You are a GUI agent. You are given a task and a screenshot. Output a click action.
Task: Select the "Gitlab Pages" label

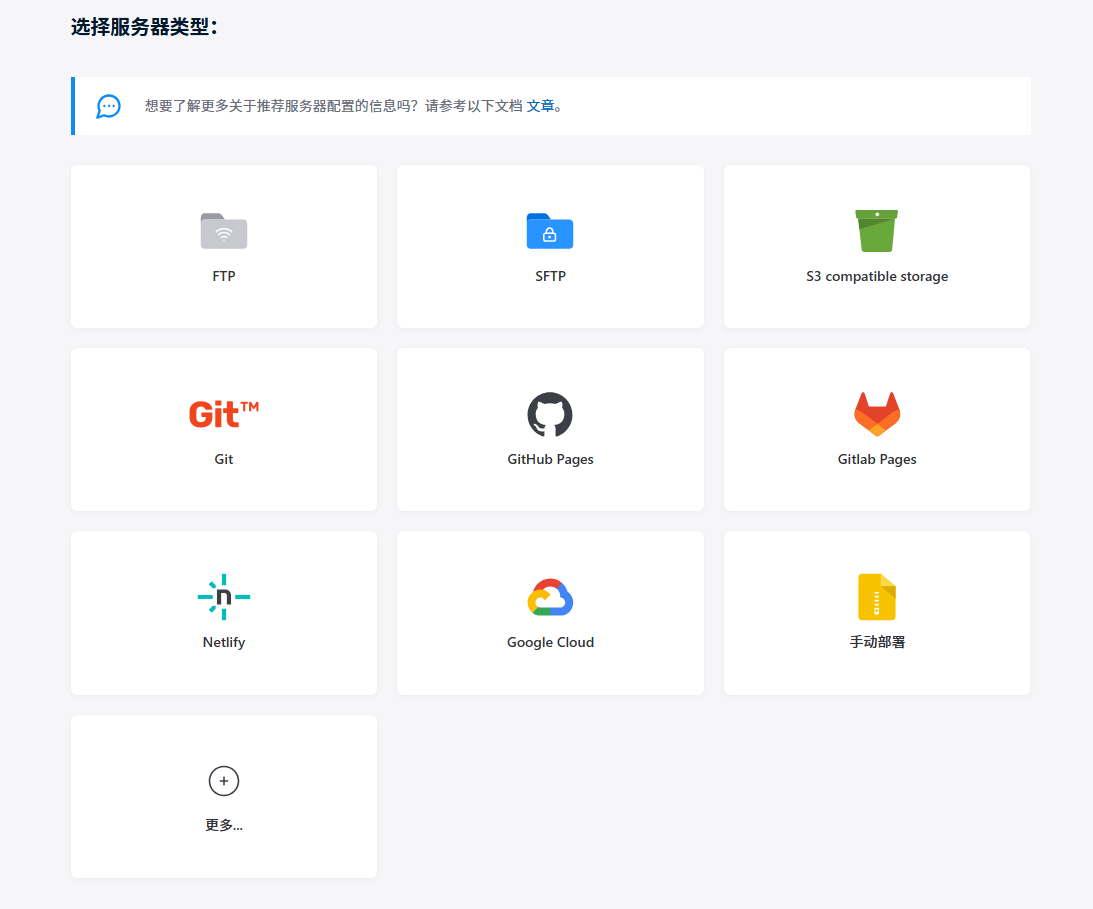coord(877,460)
